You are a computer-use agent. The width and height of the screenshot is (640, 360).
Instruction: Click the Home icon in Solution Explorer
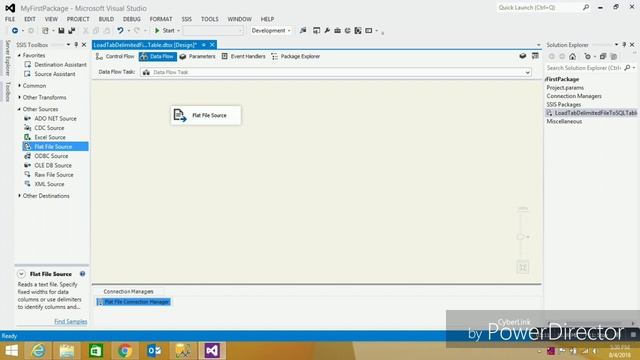(573, 57)
